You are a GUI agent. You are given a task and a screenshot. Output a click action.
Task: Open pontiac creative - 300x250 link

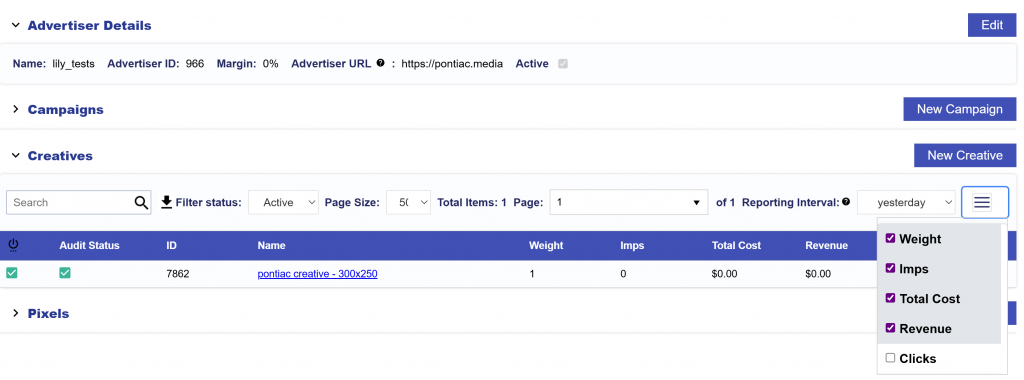(317, 274)
